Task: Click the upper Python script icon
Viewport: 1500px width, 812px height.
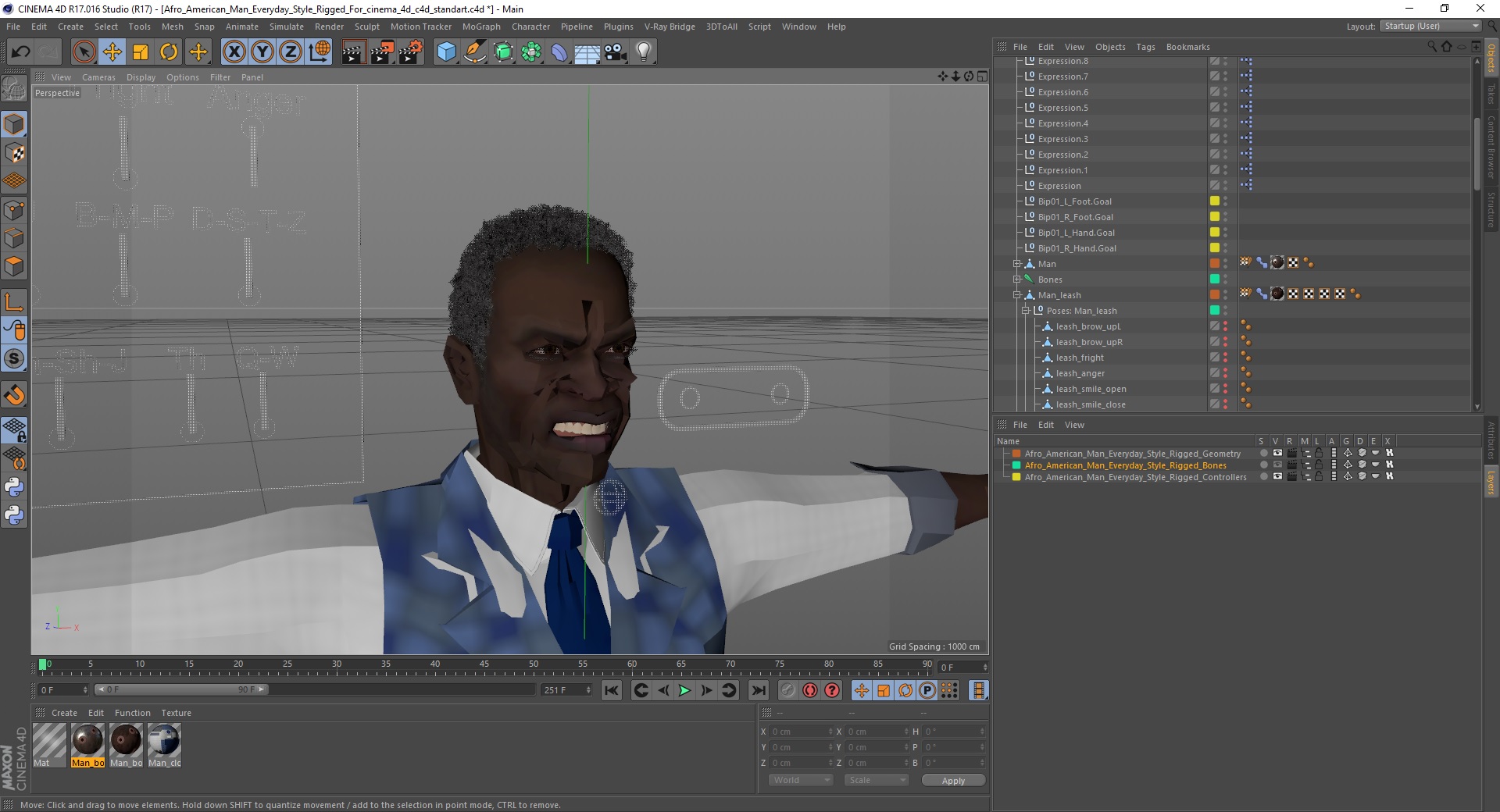Action: (14, 487)
